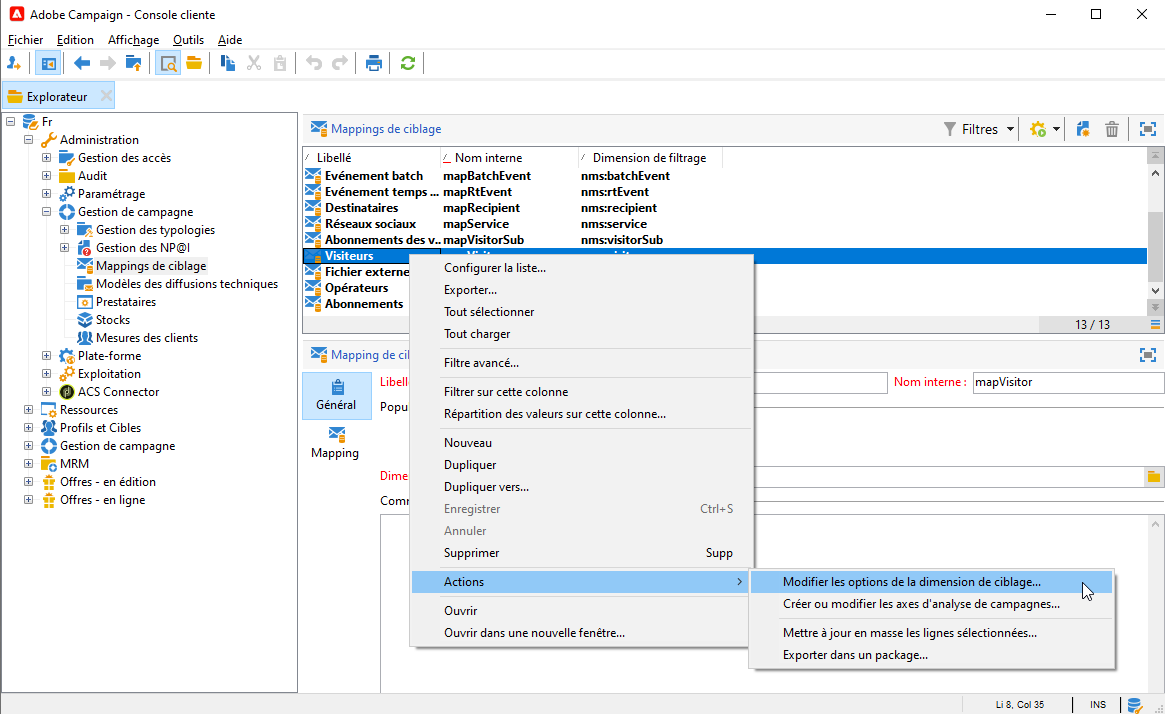Select 'Modèles des diffusions techniques' in tree
1165x714 pixels.
click(186, 284)
